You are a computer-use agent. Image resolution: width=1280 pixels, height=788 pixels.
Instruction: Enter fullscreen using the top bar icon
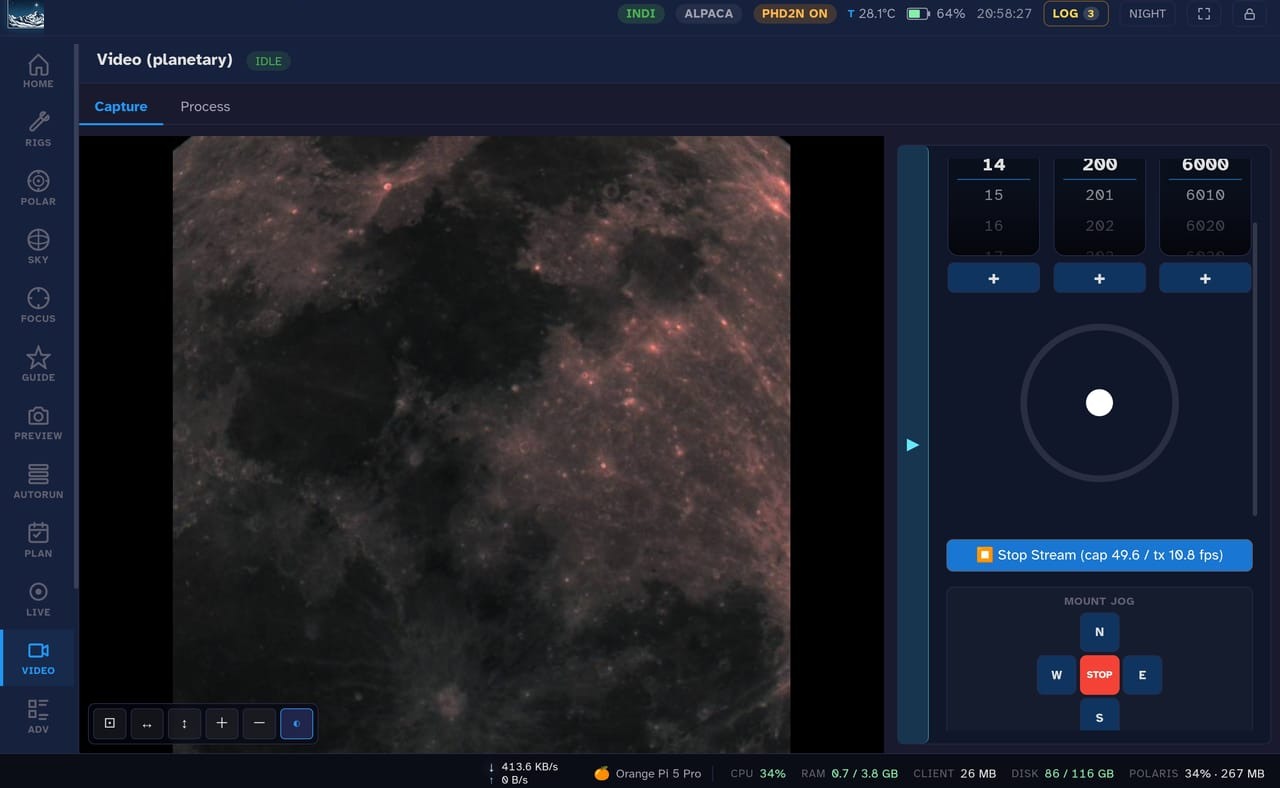(1204, 14)
